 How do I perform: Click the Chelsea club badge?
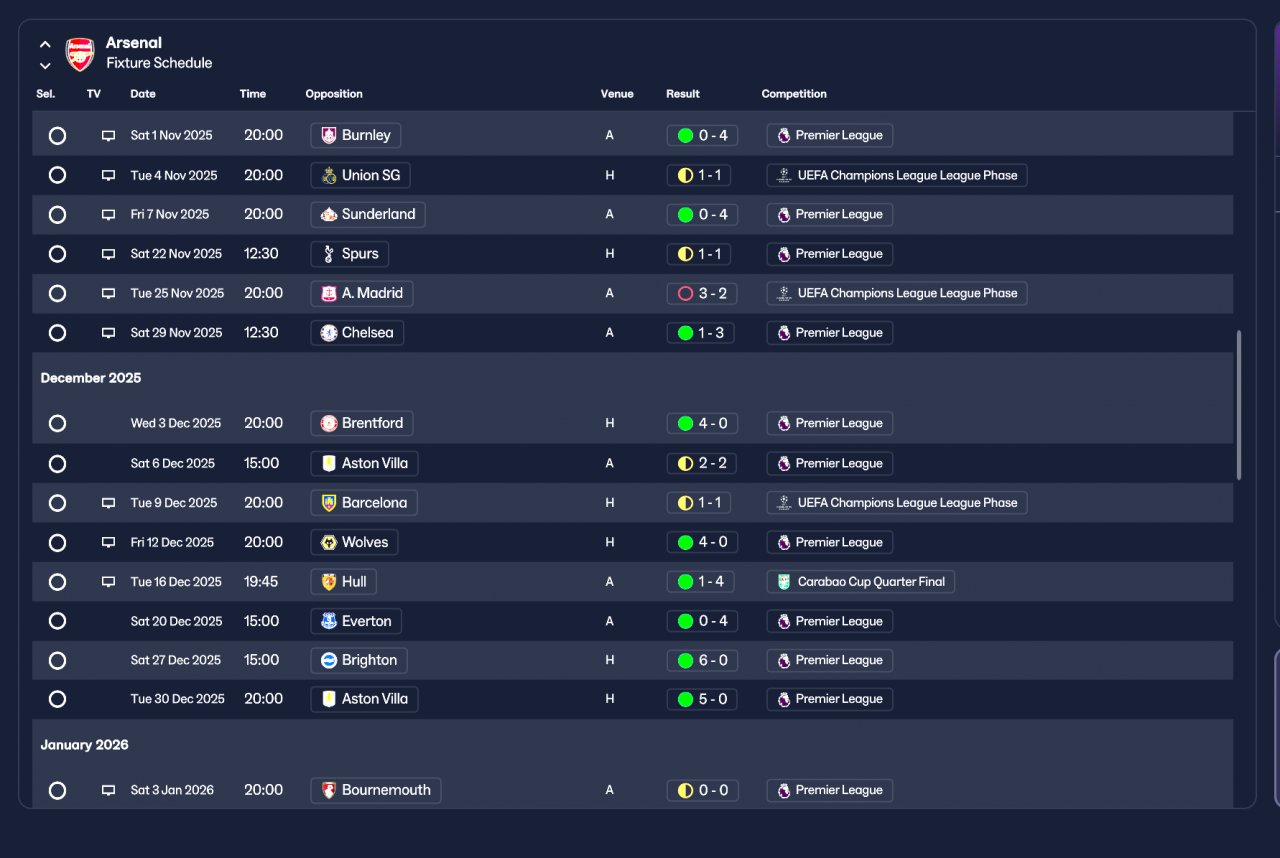click(x=329, y=333)
